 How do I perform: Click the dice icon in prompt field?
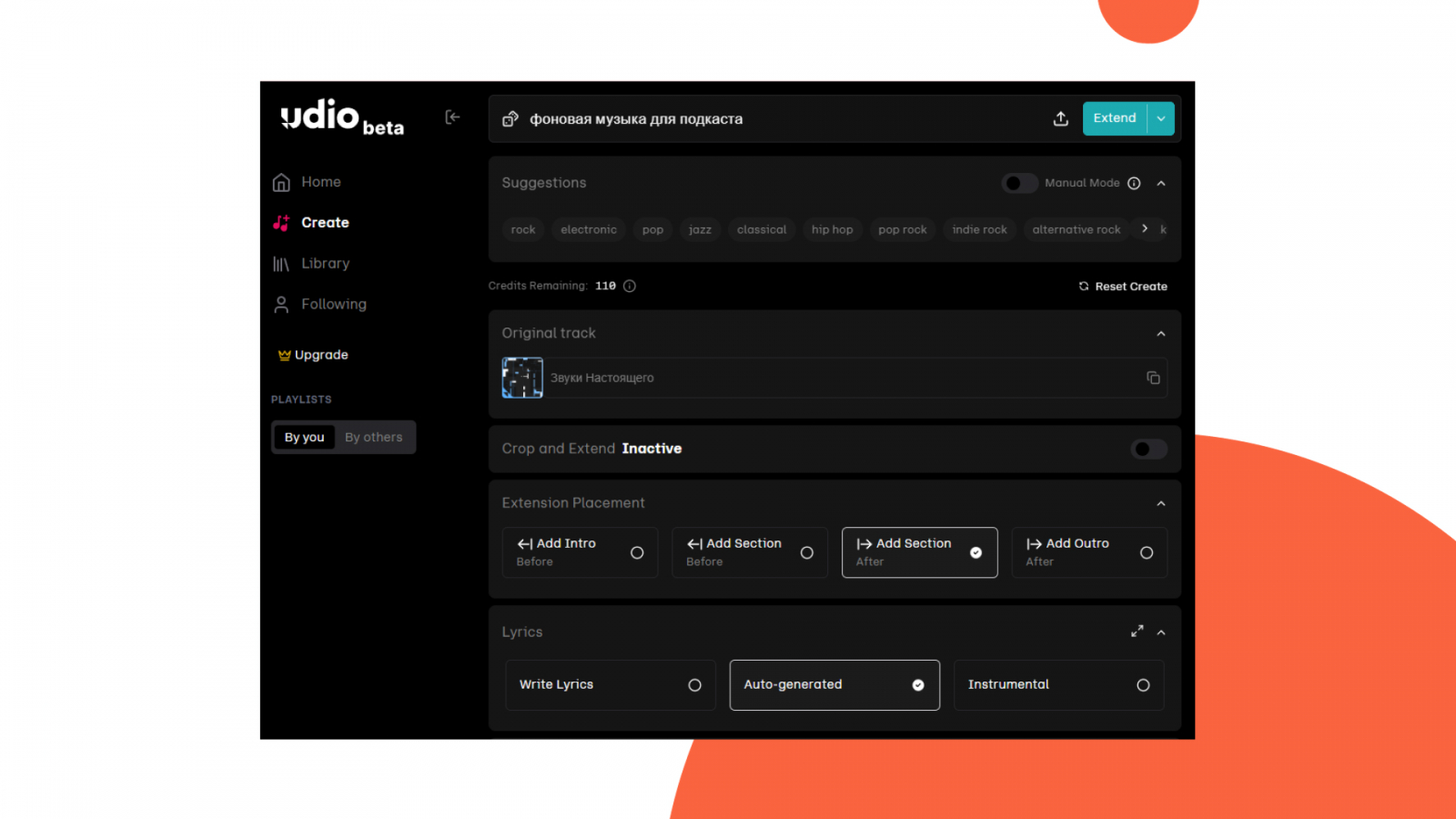tap(511, 119)
